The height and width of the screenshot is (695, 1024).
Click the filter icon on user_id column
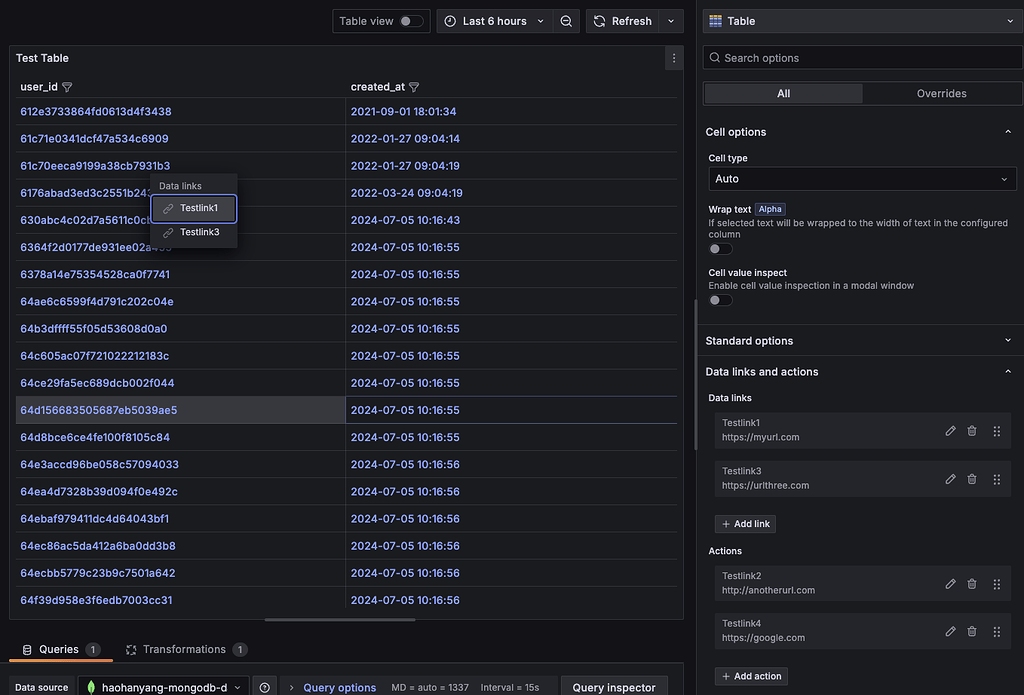(66, 87)
